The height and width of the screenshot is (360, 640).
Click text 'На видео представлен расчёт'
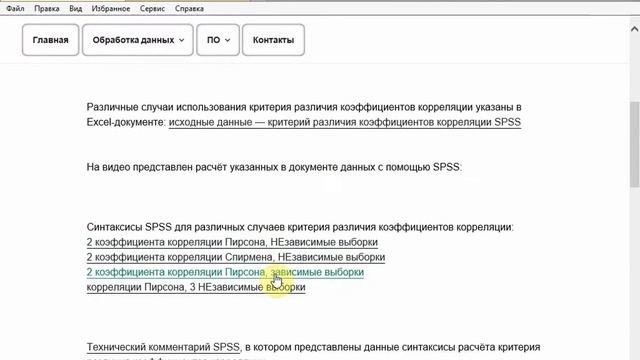coord(157,167)
